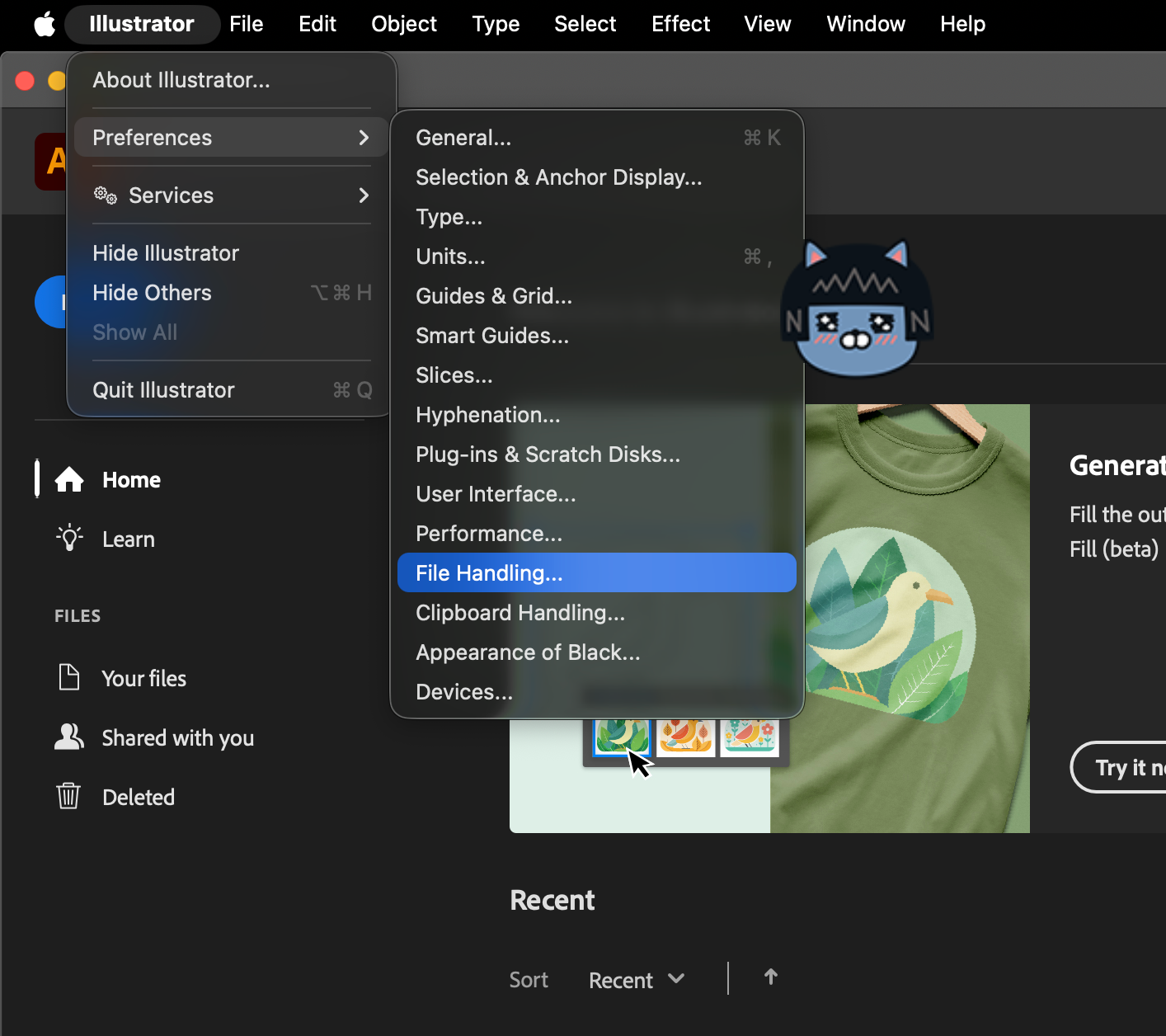Select the green bird thumbnail variation
The height and width of the screenshot is (1036, 1166).
click(622, 737)
